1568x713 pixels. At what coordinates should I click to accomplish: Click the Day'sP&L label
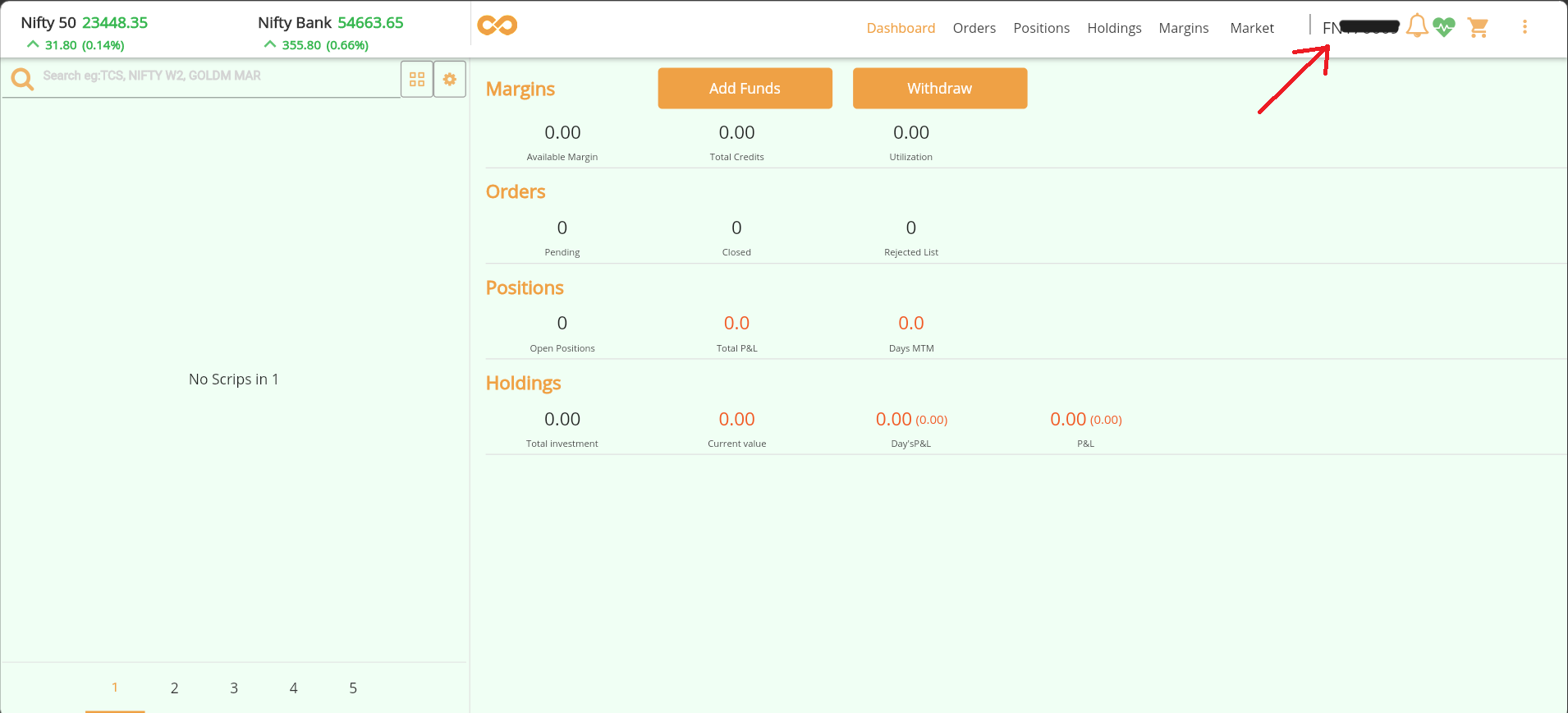tap(911, 444)
